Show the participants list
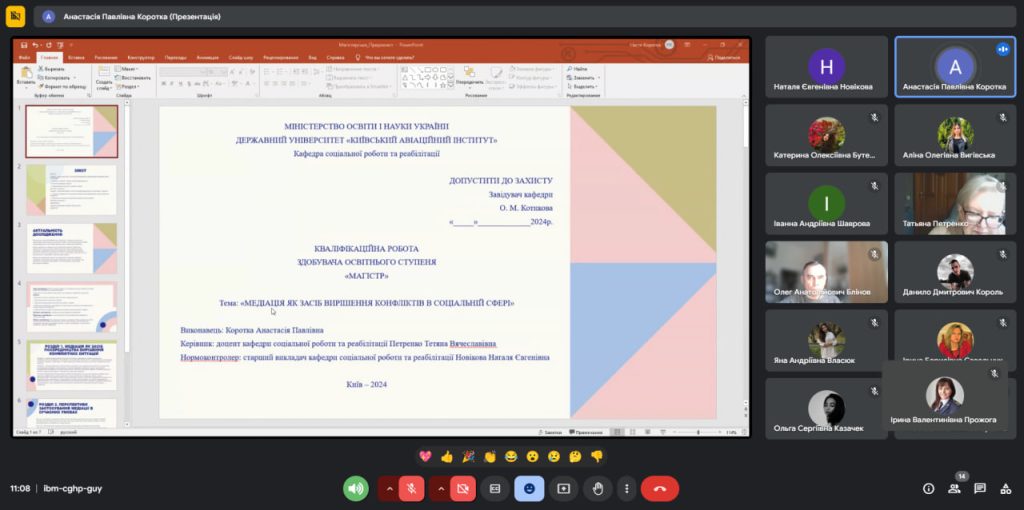The image size is (1024, 510). point(955,488)
